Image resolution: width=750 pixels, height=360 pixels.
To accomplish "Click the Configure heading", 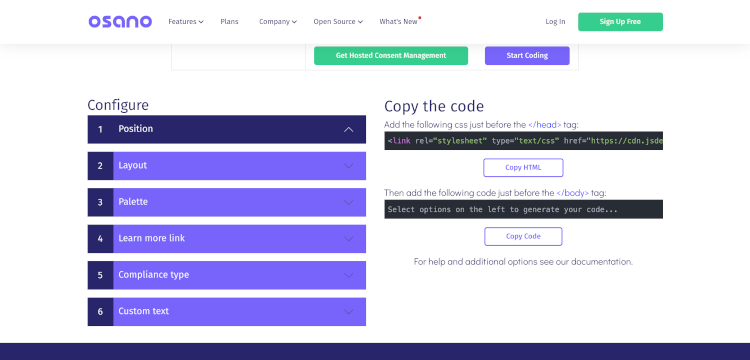I will 118,105.
